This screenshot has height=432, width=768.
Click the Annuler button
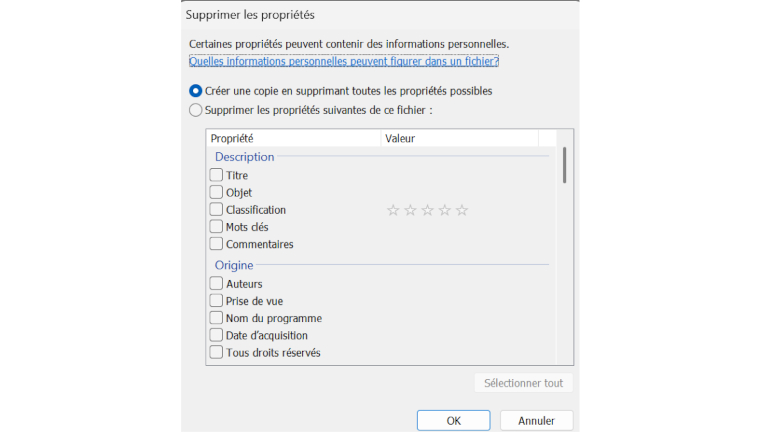click(x=536, y=421)
